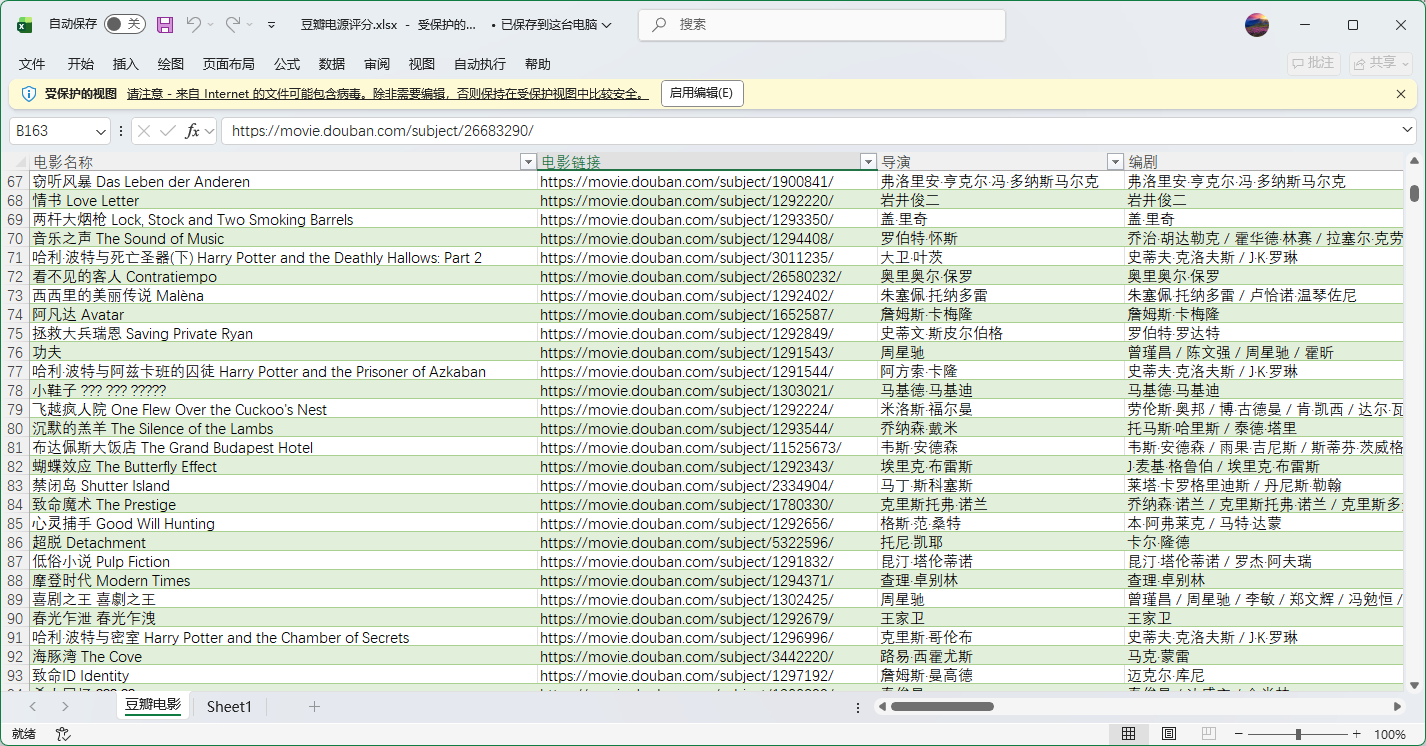Viewport: 1426px width, 746px height.
Task: Click the Insert Function fx icon
Action: pos(193,131)
